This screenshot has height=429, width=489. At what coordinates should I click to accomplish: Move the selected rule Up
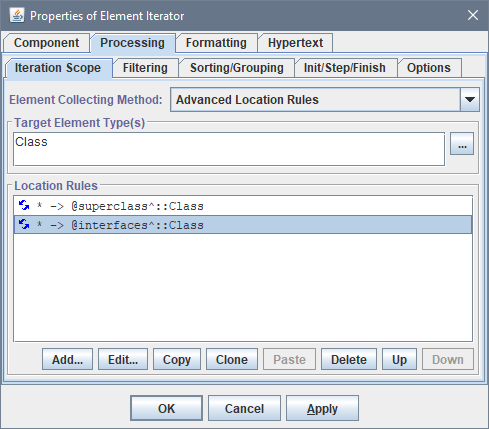pos(399,359)
